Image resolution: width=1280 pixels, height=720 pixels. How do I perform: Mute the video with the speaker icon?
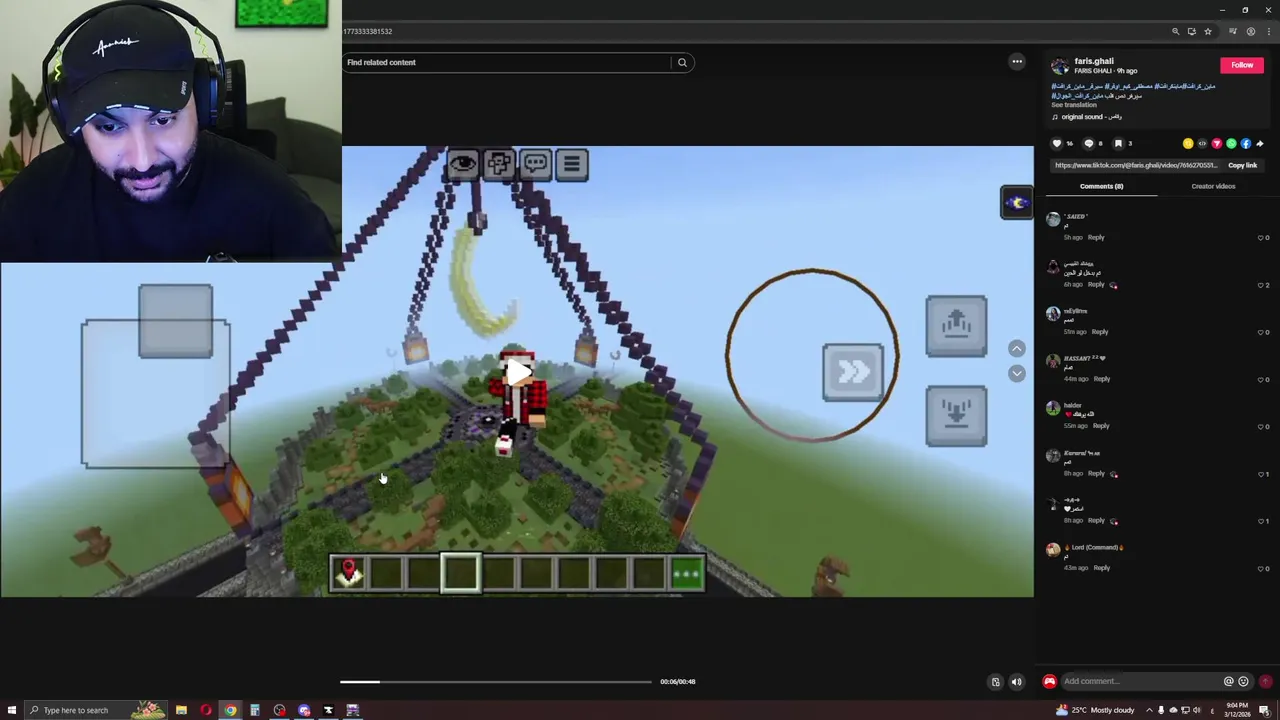[1016, 682]
